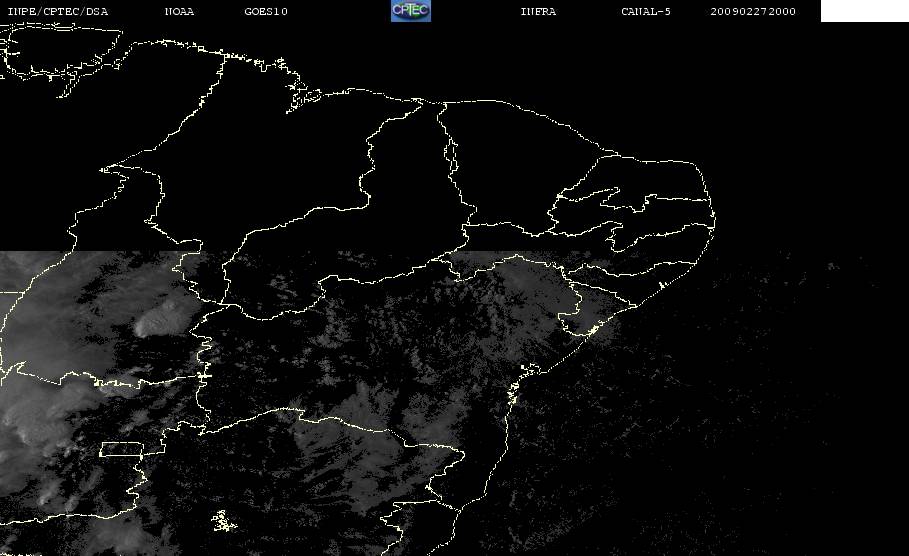Select the INPE/CPTEC/DSA header text

(57, 12)
